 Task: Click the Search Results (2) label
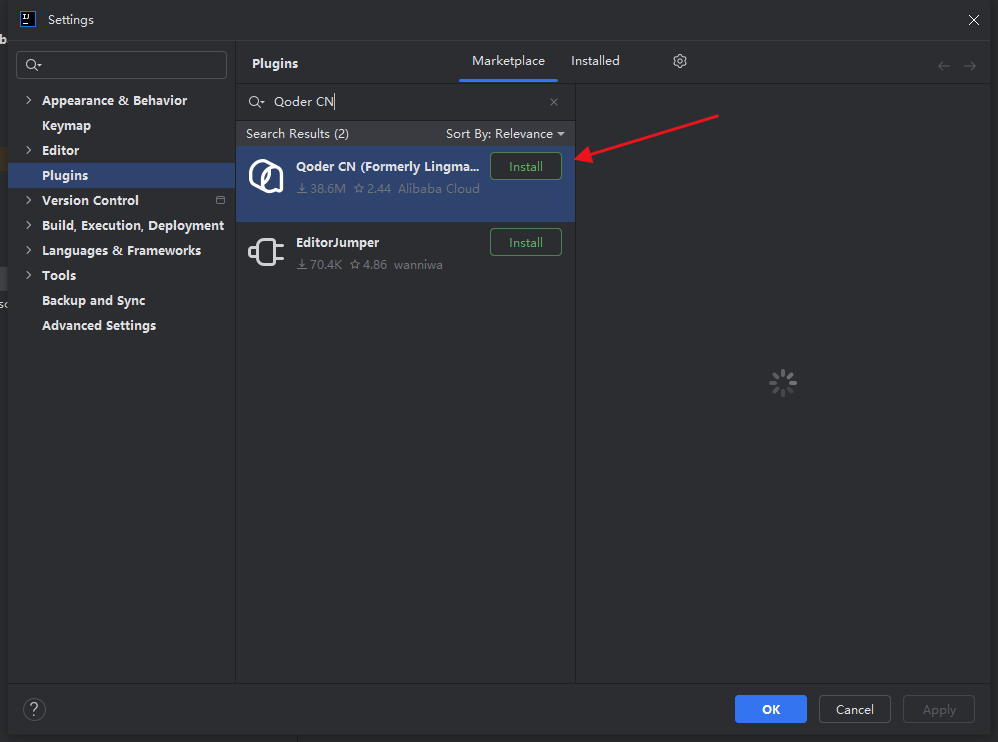click(x=297, y=134)
